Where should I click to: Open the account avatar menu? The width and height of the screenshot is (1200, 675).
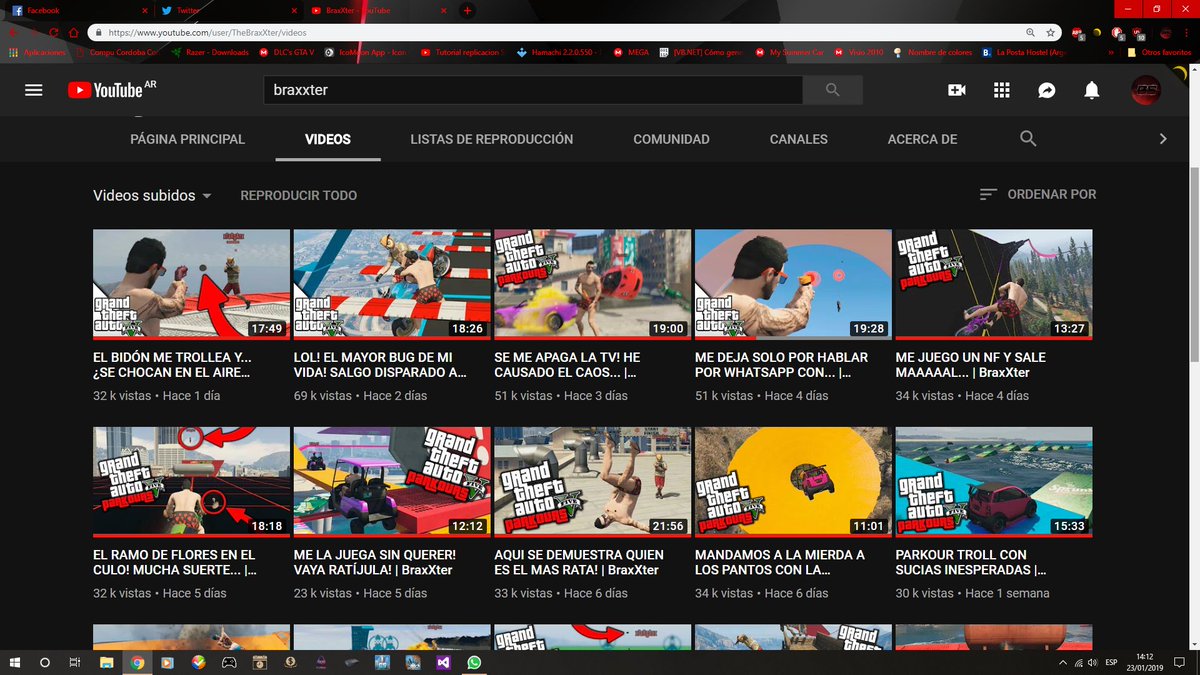point(1146,90)
